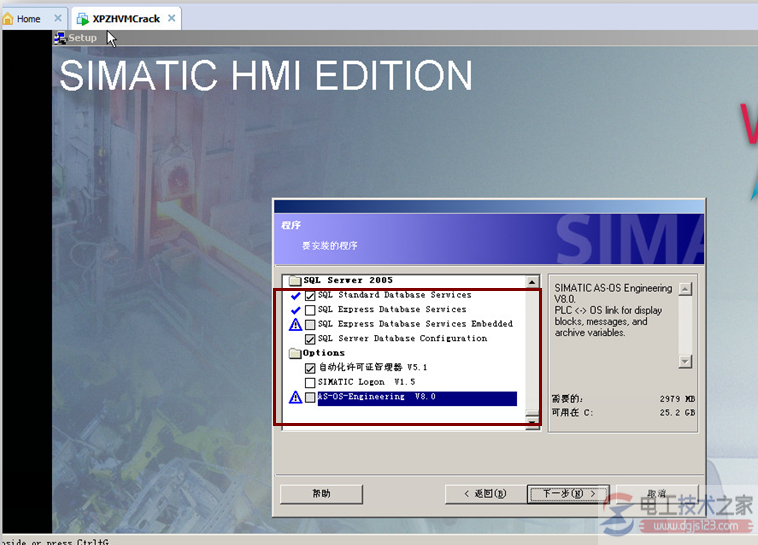Click the XPZHVMCrack tab VM icon
This screenshot has width=758, height=545.
[x=83, y=19]
